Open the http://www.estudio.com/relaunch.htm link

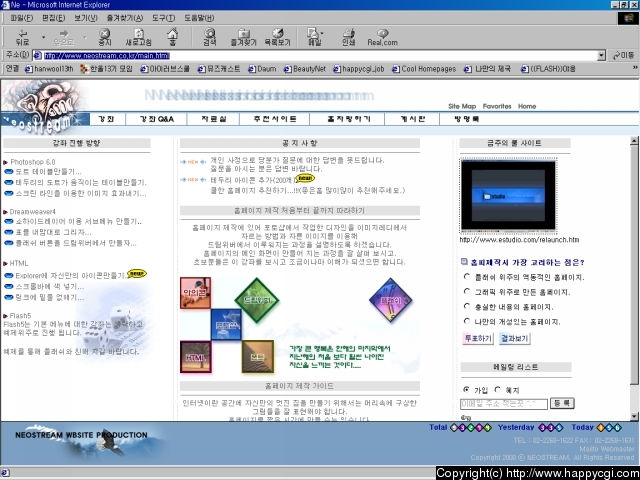click(519, 240)
